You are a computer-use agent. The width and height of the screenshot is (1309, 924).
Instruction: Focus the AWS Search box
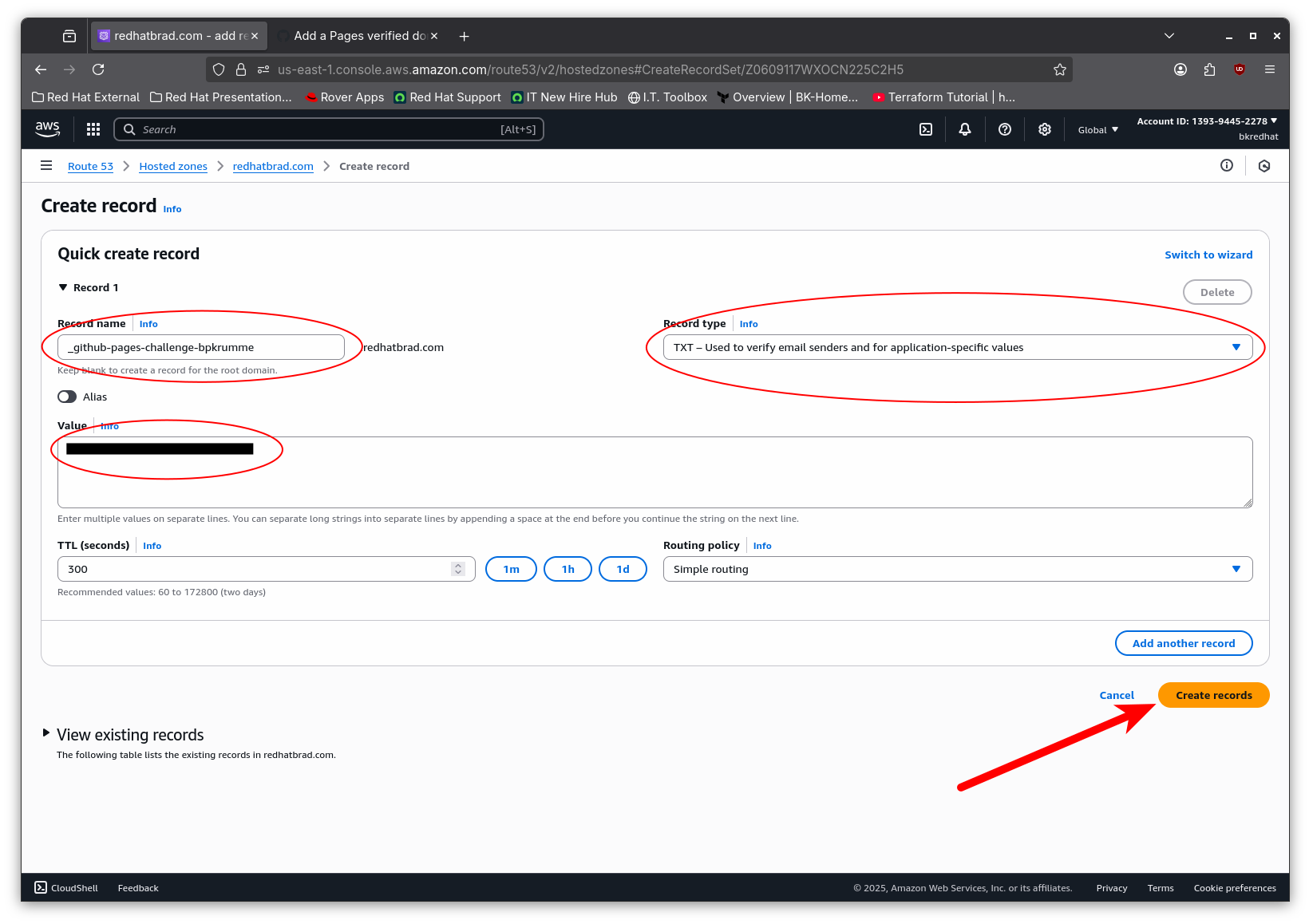click(329, 129)
